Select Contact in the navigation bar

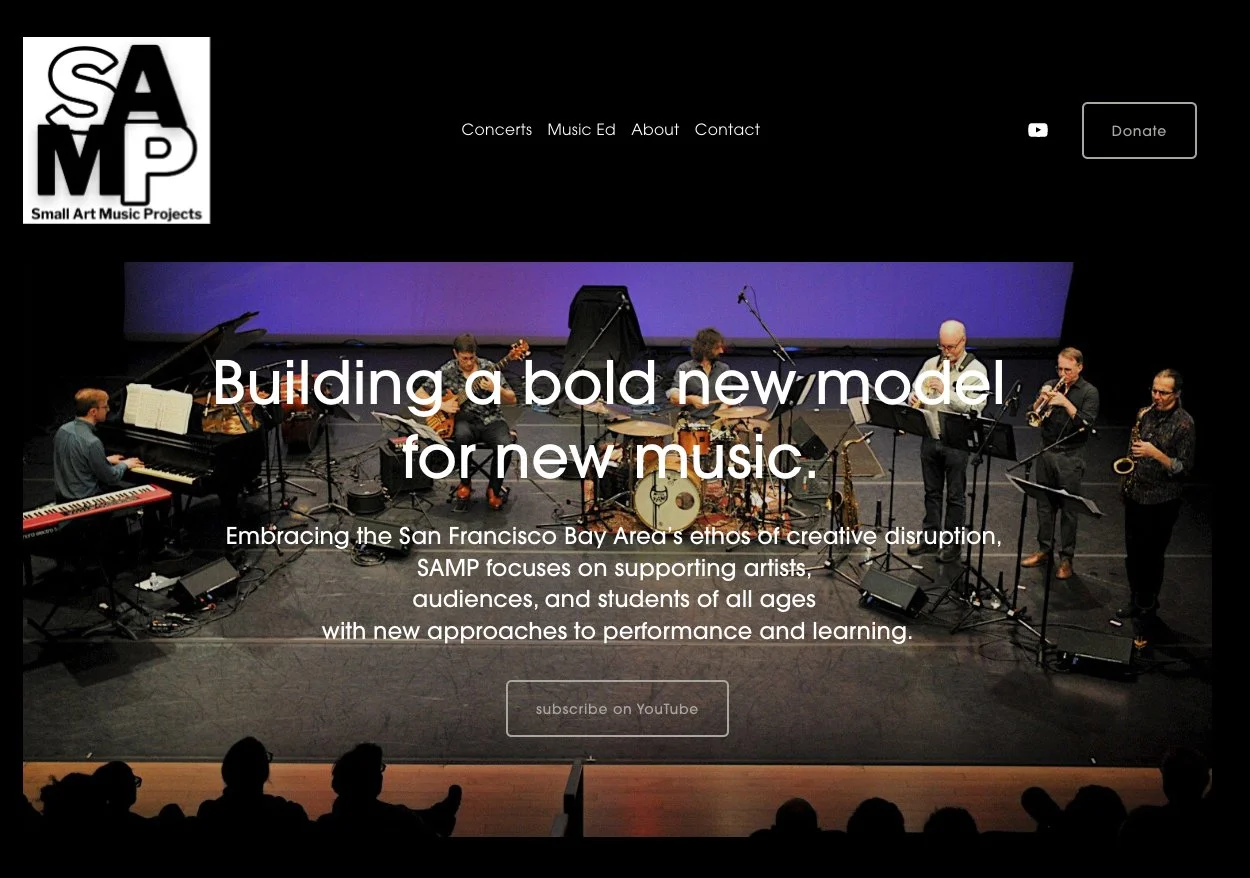pos(727,130)
